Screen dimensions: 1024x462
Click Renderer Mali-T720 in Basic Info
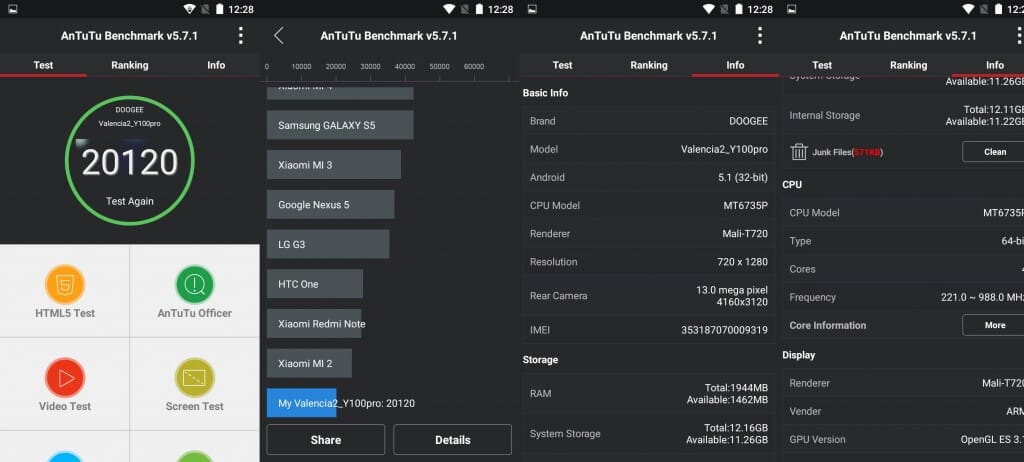click(649, 233)
